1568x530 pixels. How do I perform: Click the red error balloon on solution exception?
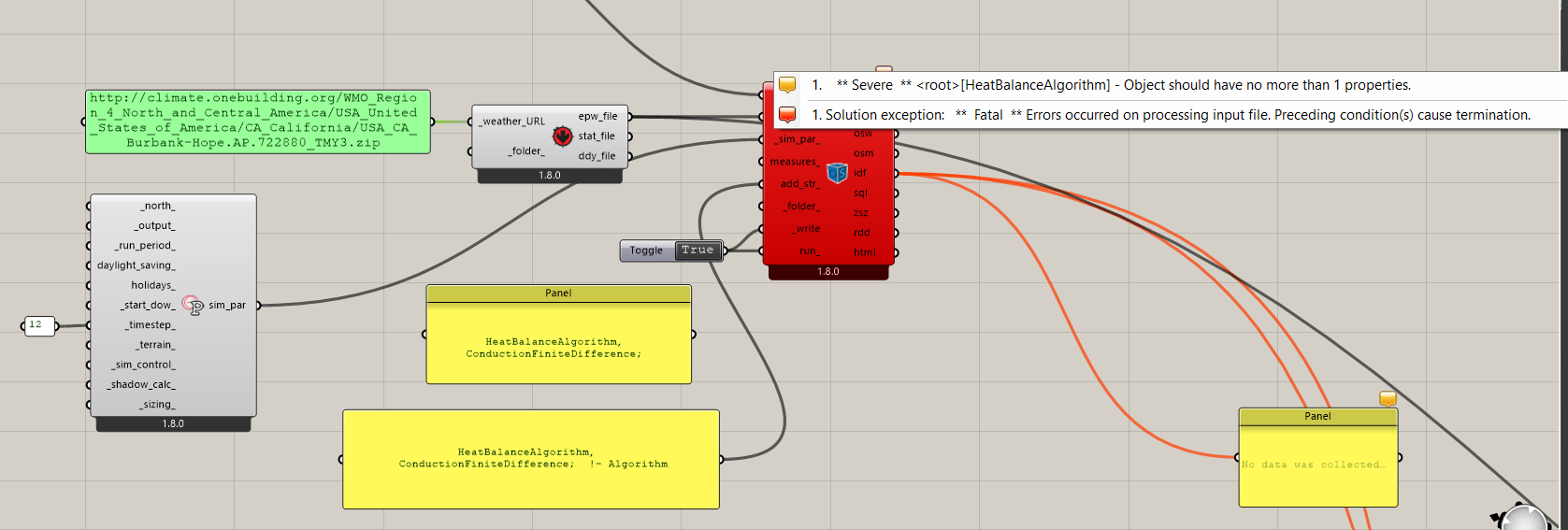click(787, 115)
